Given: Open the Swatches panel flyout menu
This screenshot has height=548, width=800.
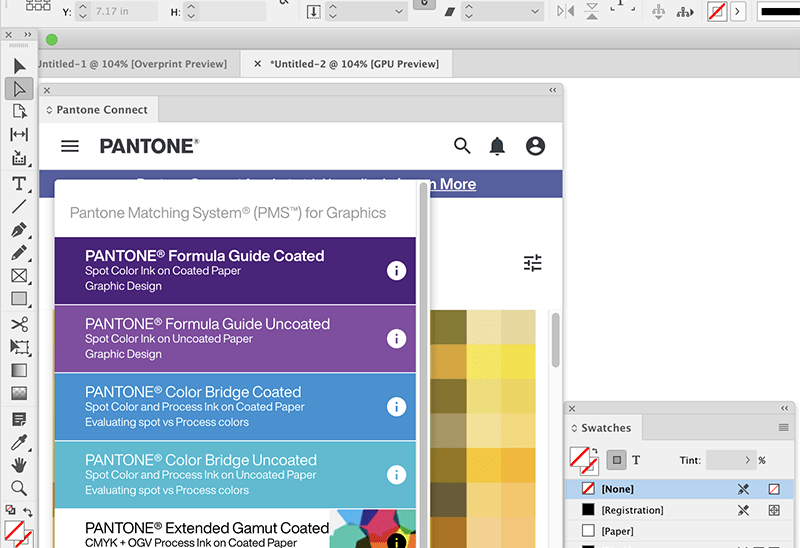Looking at the screenshot, I should click(783, 428).
